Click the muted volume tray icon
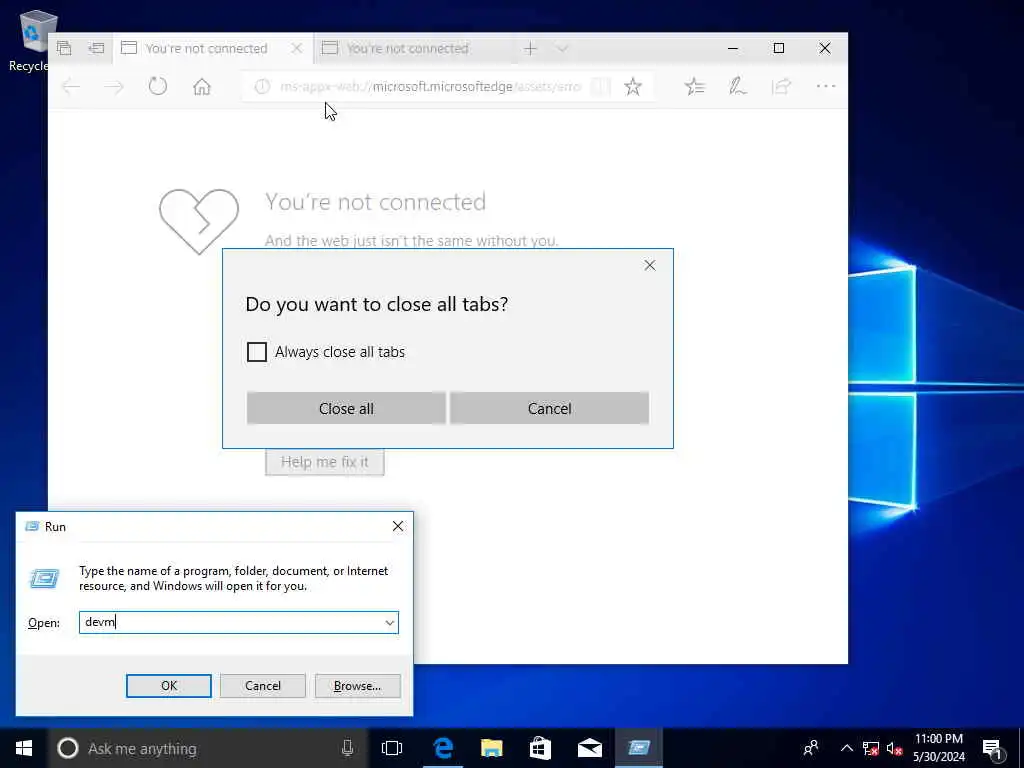 click(x=895, y=748)
